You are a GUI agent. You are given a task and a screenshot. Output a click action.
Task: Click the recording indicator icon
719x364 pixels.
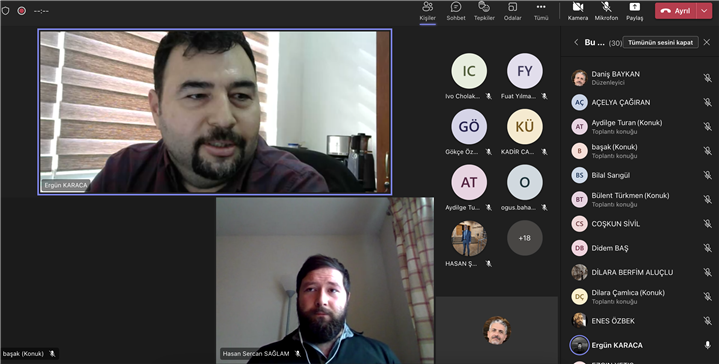point(22,11)
